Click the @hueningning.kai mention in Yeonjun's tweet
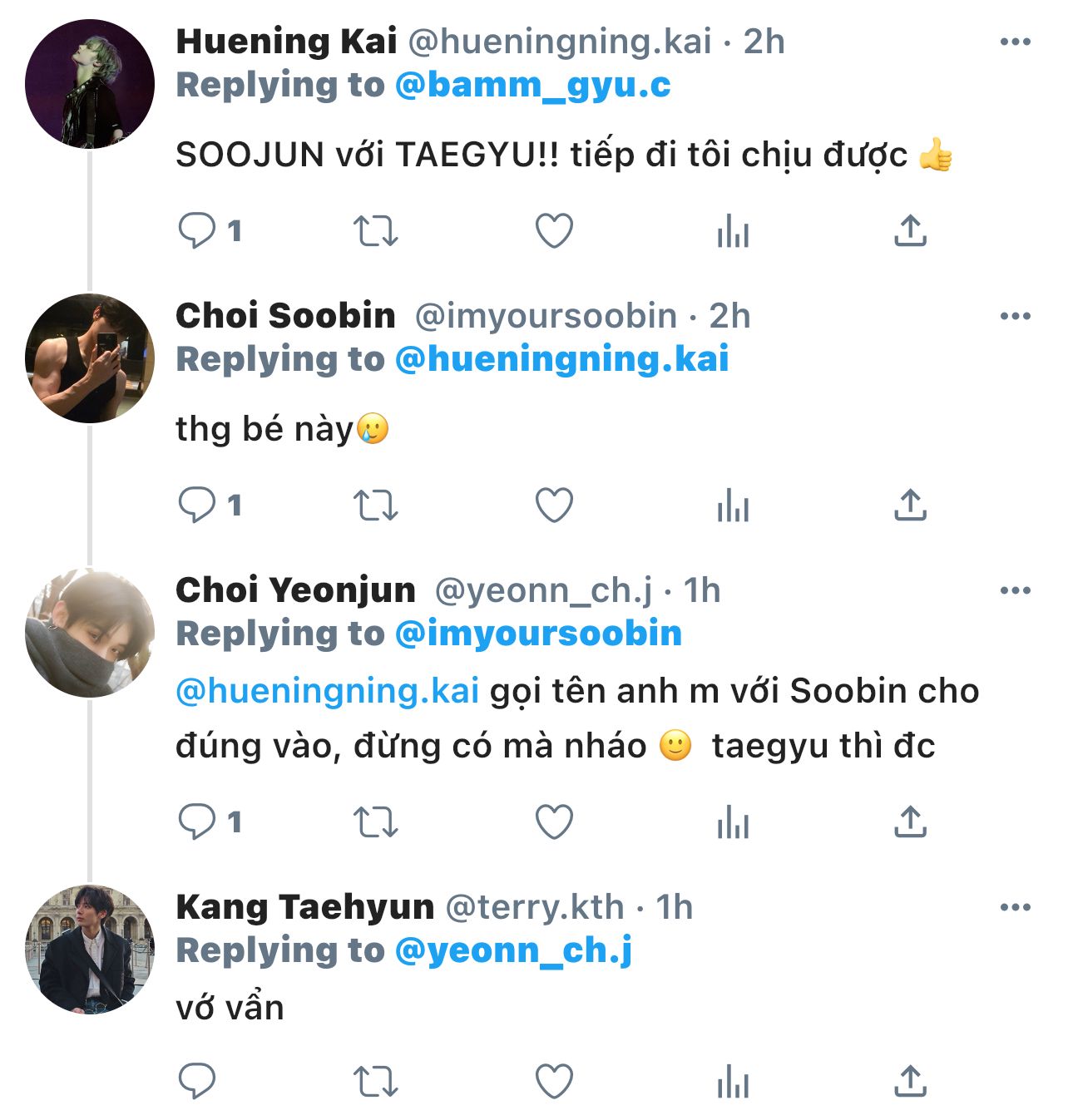 click(x=328, y=692)
